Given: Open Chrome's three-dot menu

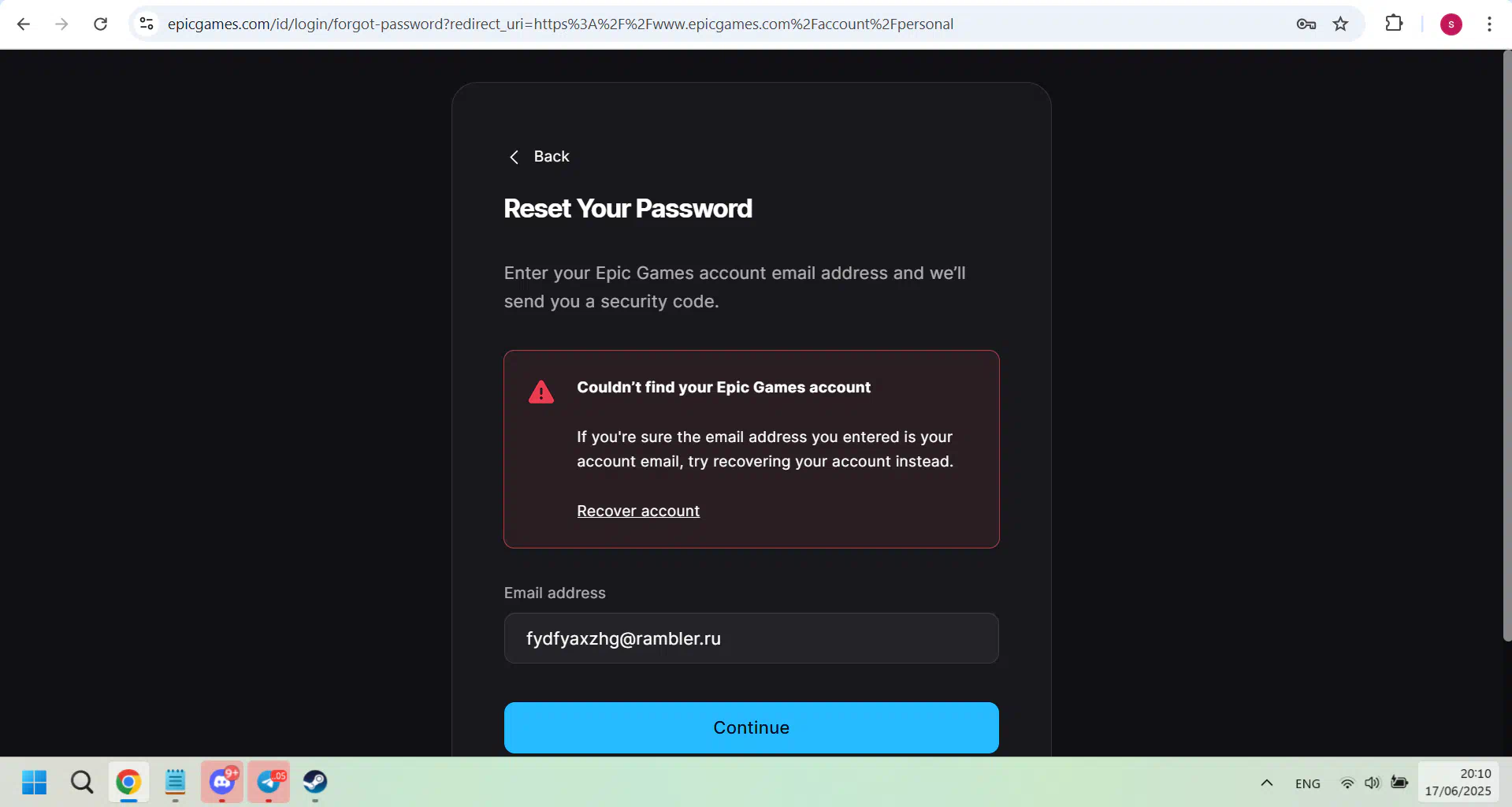Looking at the screenshot, I should tap(1489, 24).
